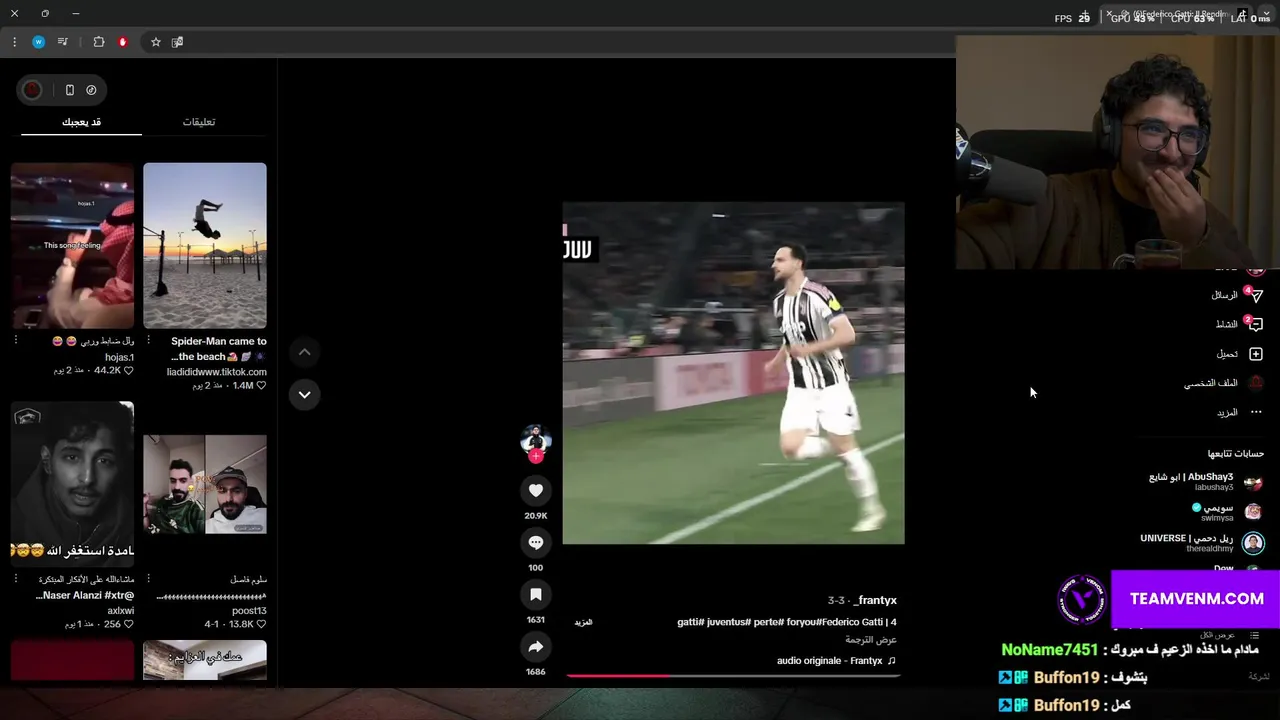Click the red profile avatar in pill bar
Viewport: 1280px width, 720px height.
pyautogui.click(x=32, y=90)
